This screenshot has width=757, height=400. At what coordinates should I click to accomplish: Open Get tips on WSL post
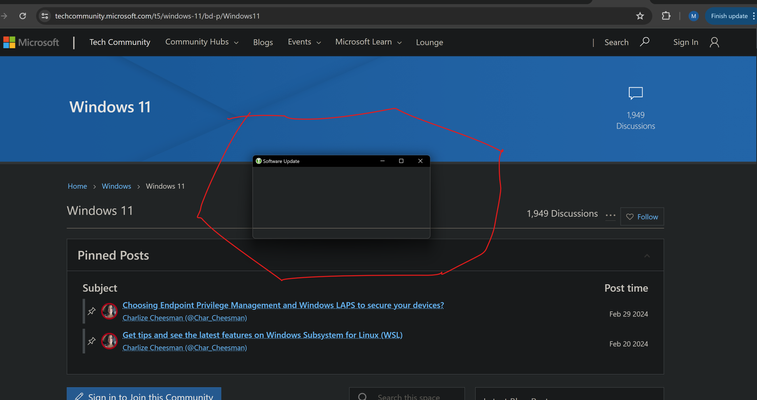click(263, 335)
